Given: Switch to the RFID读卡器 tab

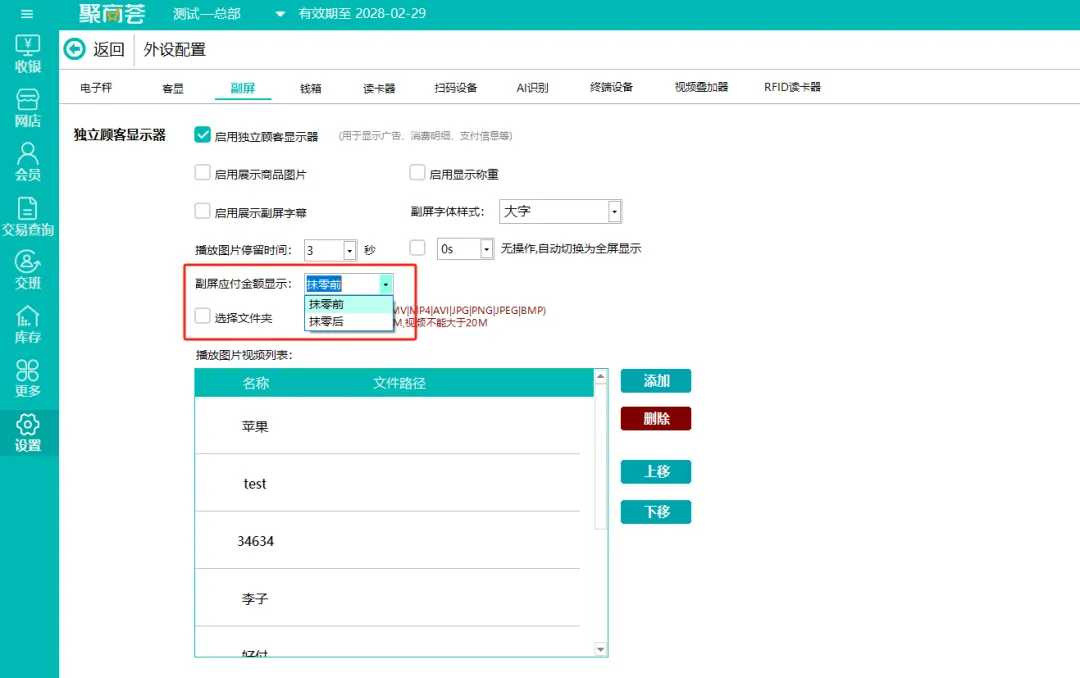Looking at the screenshot, I should 792,87.
